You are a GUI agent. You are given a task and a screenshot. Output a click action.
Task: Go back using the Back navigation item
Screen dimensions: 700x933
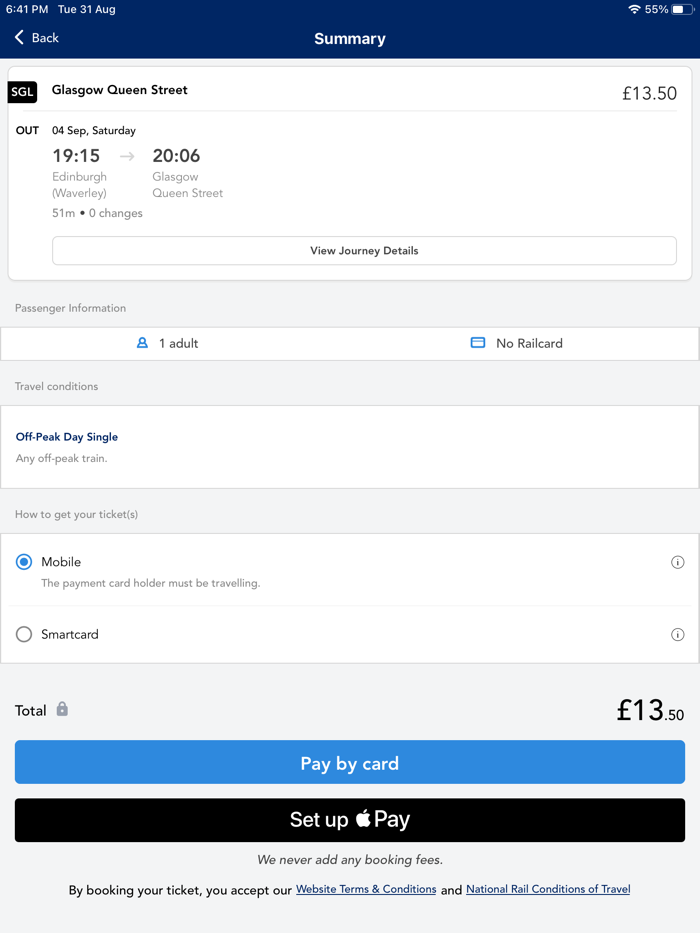click(x=36, y=37)
